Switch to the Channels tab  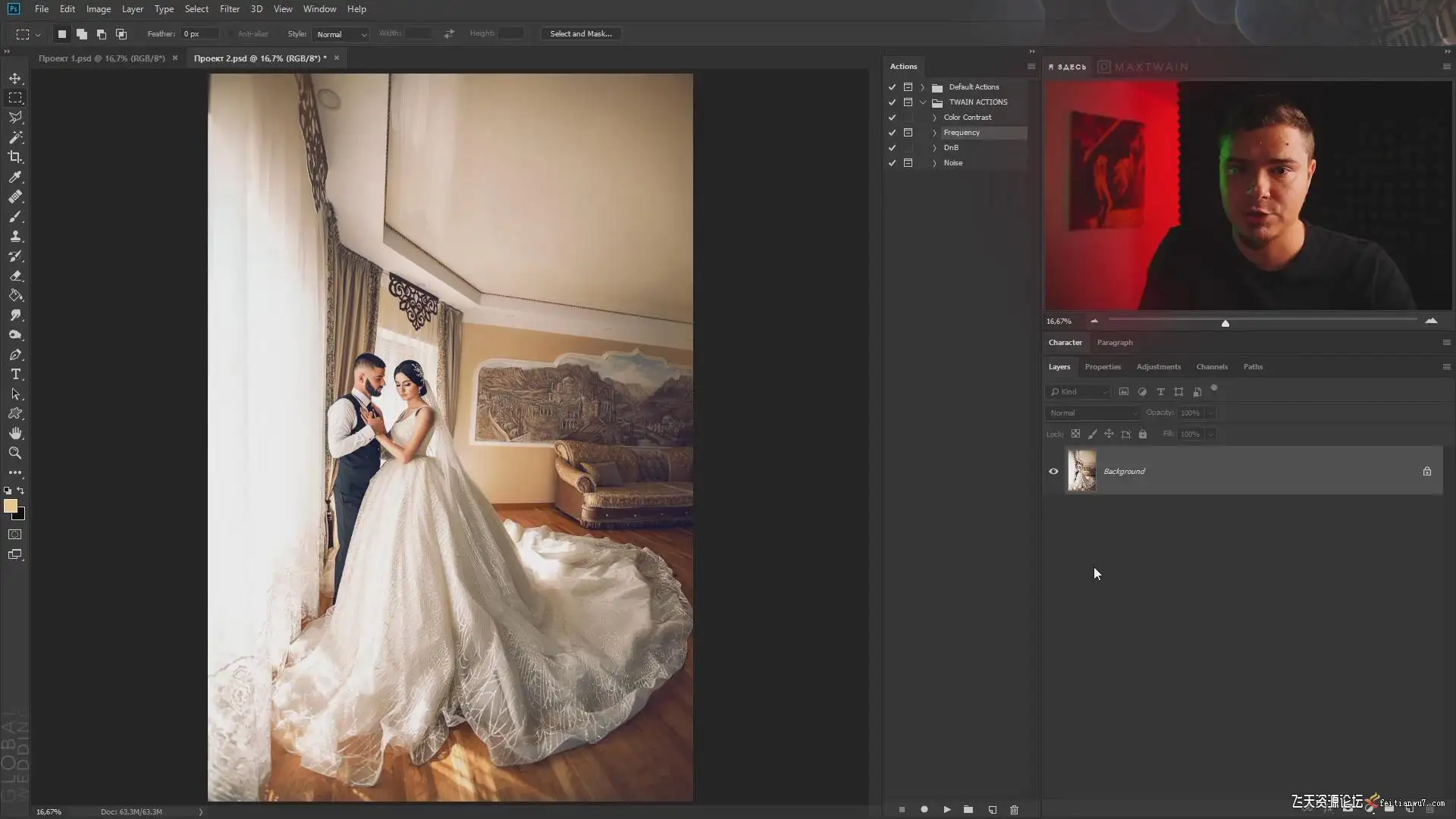click(1212, 367)
